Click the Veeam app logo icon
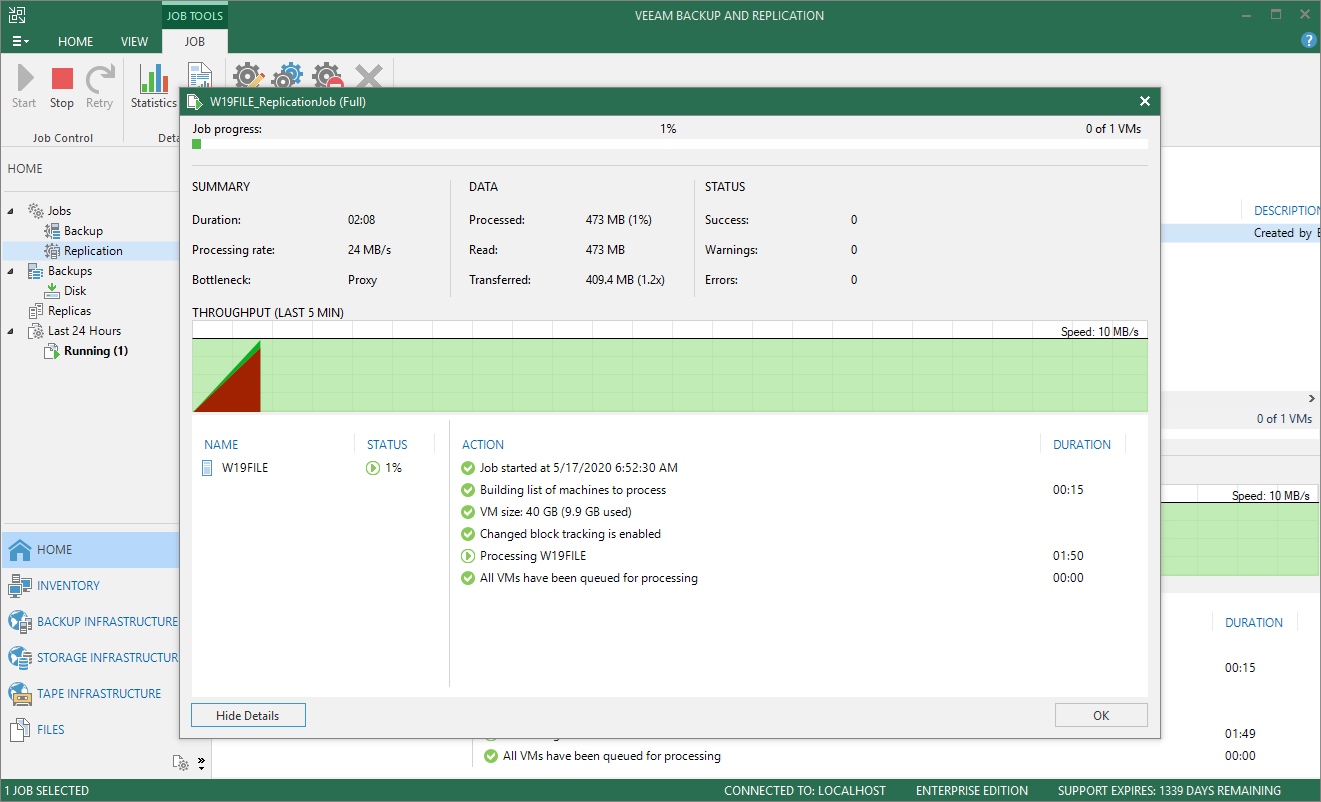 tap(17, 15)
